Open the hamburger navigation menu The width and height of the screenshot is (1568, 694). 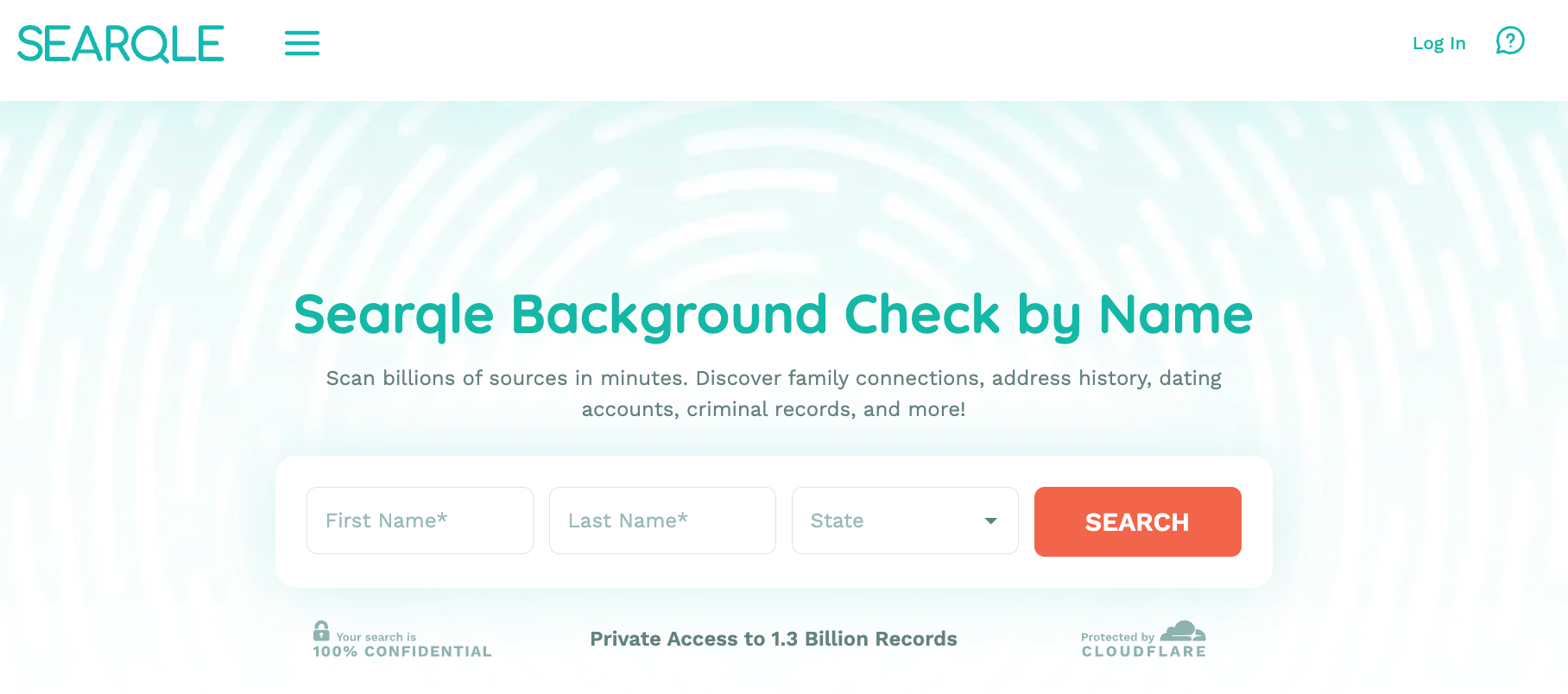tap(302, 43)
